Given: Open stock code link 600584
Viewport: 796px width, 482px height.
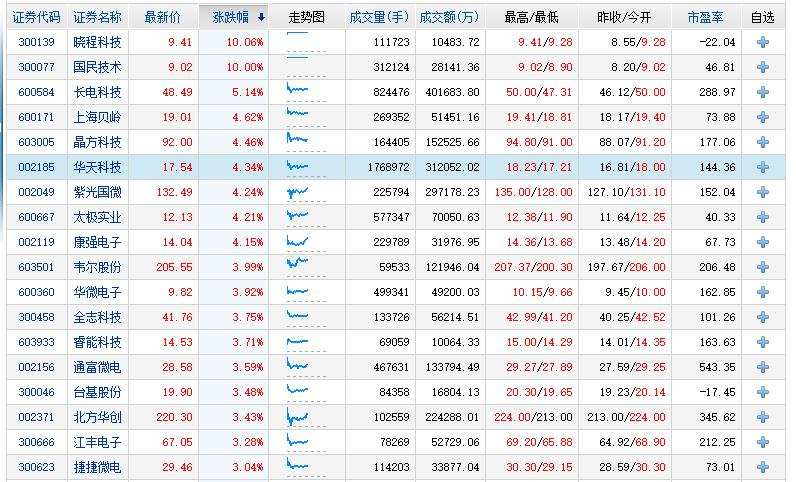Looking at the screenshot, I should [37, 92].
